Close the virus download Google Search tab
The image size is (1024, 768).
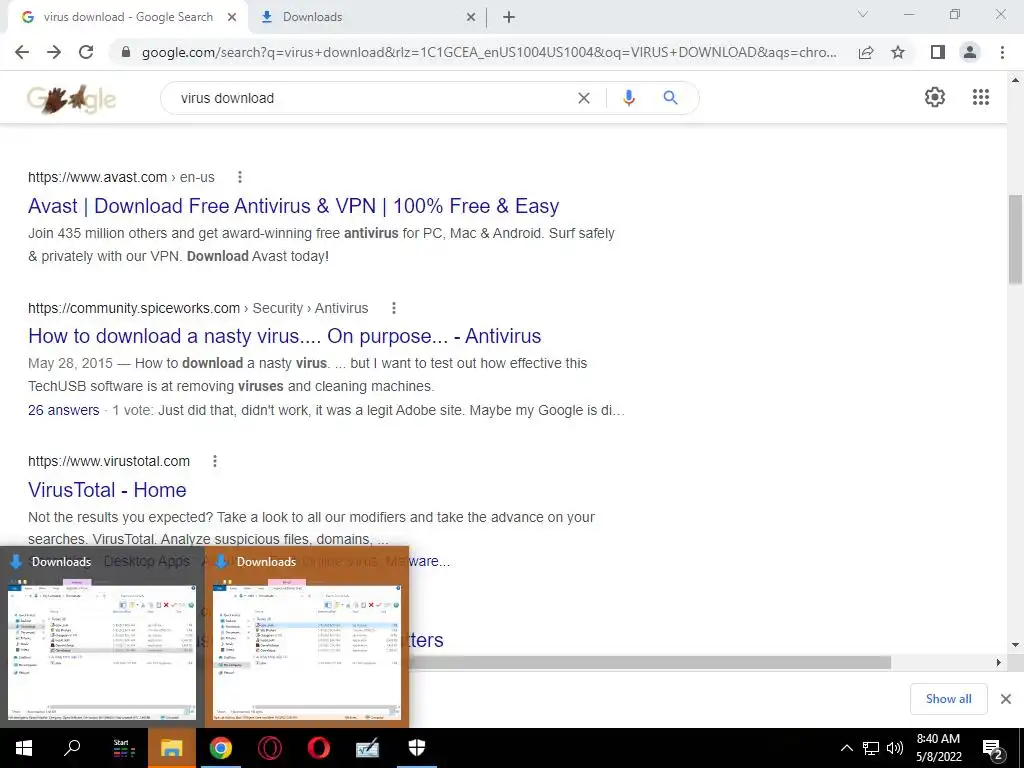click(x=232, y=17)
